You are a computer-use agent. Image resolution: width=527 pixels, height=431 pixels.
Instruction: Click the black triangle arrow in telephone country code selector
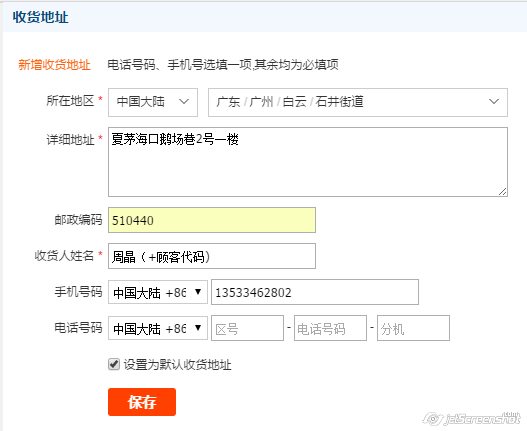tap(198, 327)
